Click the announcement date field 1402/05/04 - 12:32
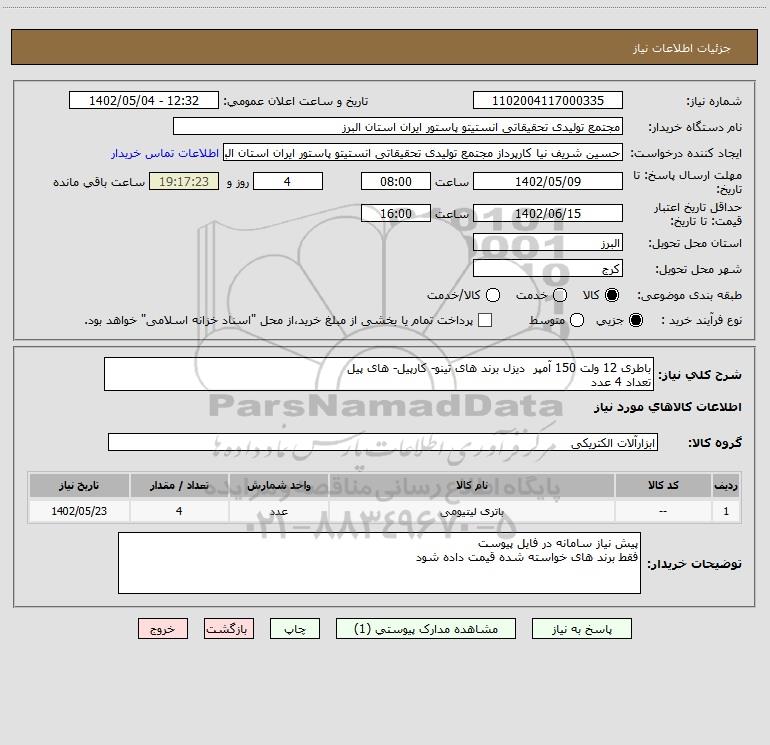This screenshot has height=745, width=770. (144, 100)
